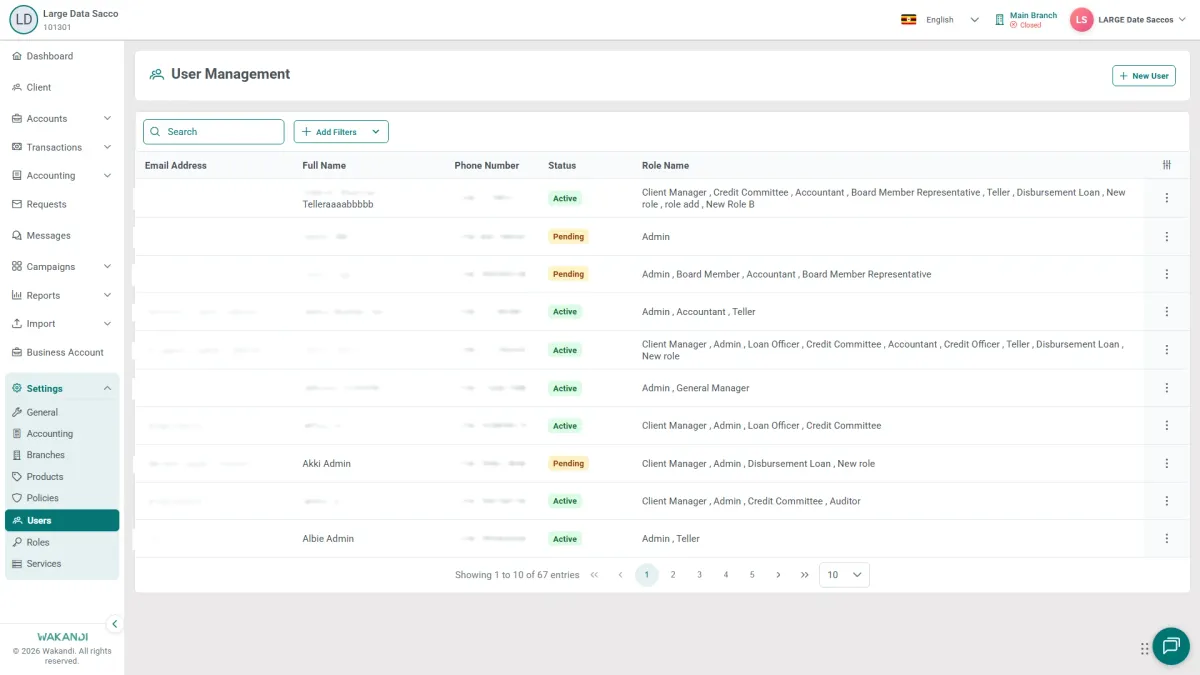Go to next page arrow
This screenshot has width=1200, height=675.
(778, 575)
